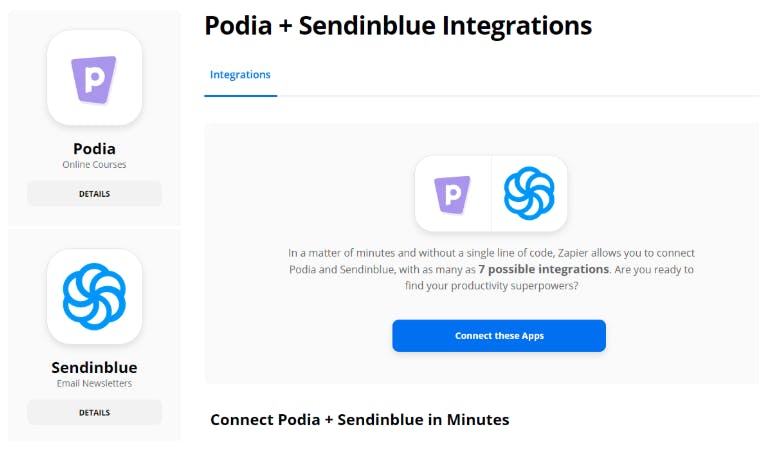This screenshot has height=450, width=770.
Task: Click the Sendinblue logo icon in sidebar
Action: click(94, 296)
